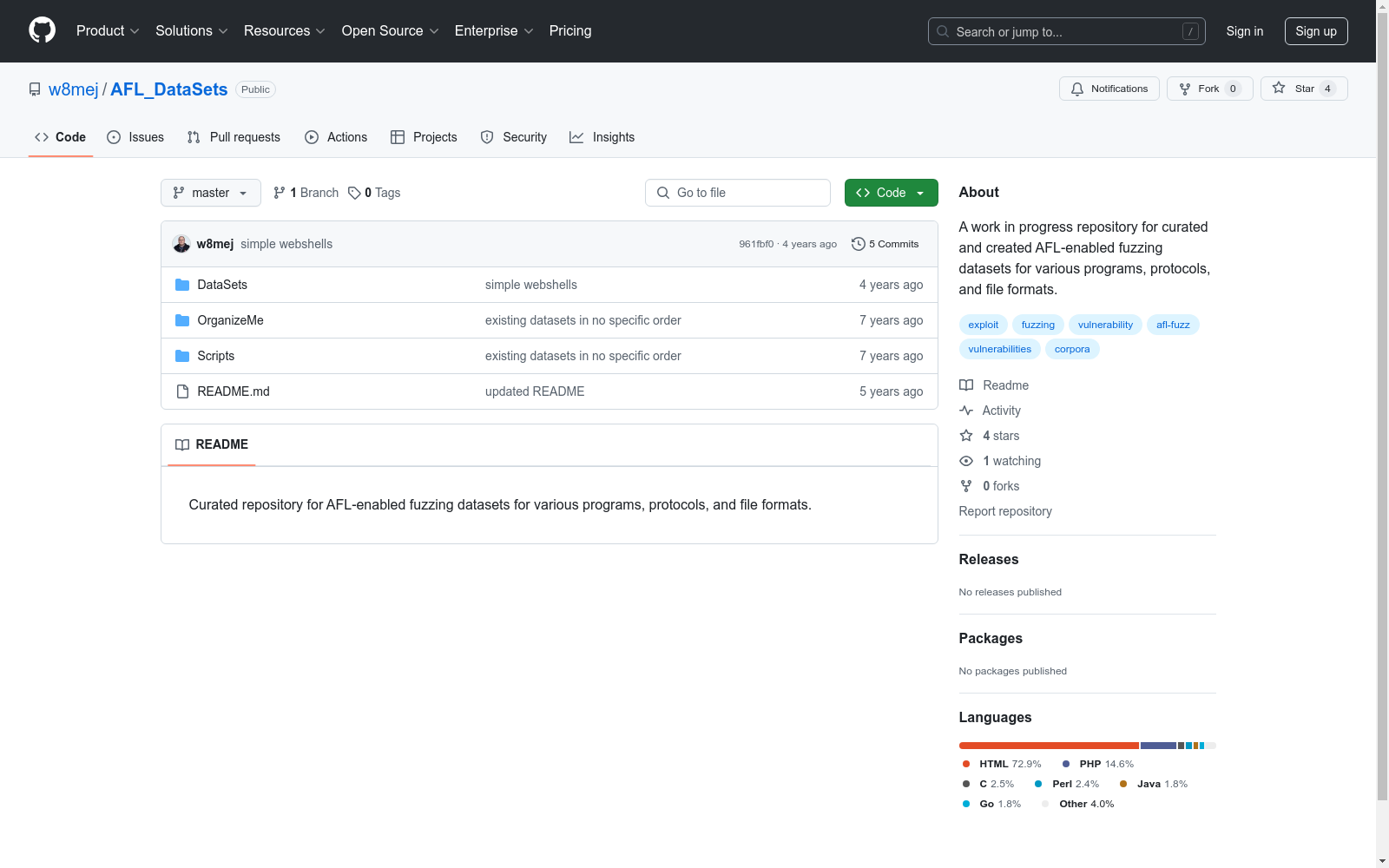Click the README.md file icon
This screenshot has width=1389, height=868.
coord(182,391)
